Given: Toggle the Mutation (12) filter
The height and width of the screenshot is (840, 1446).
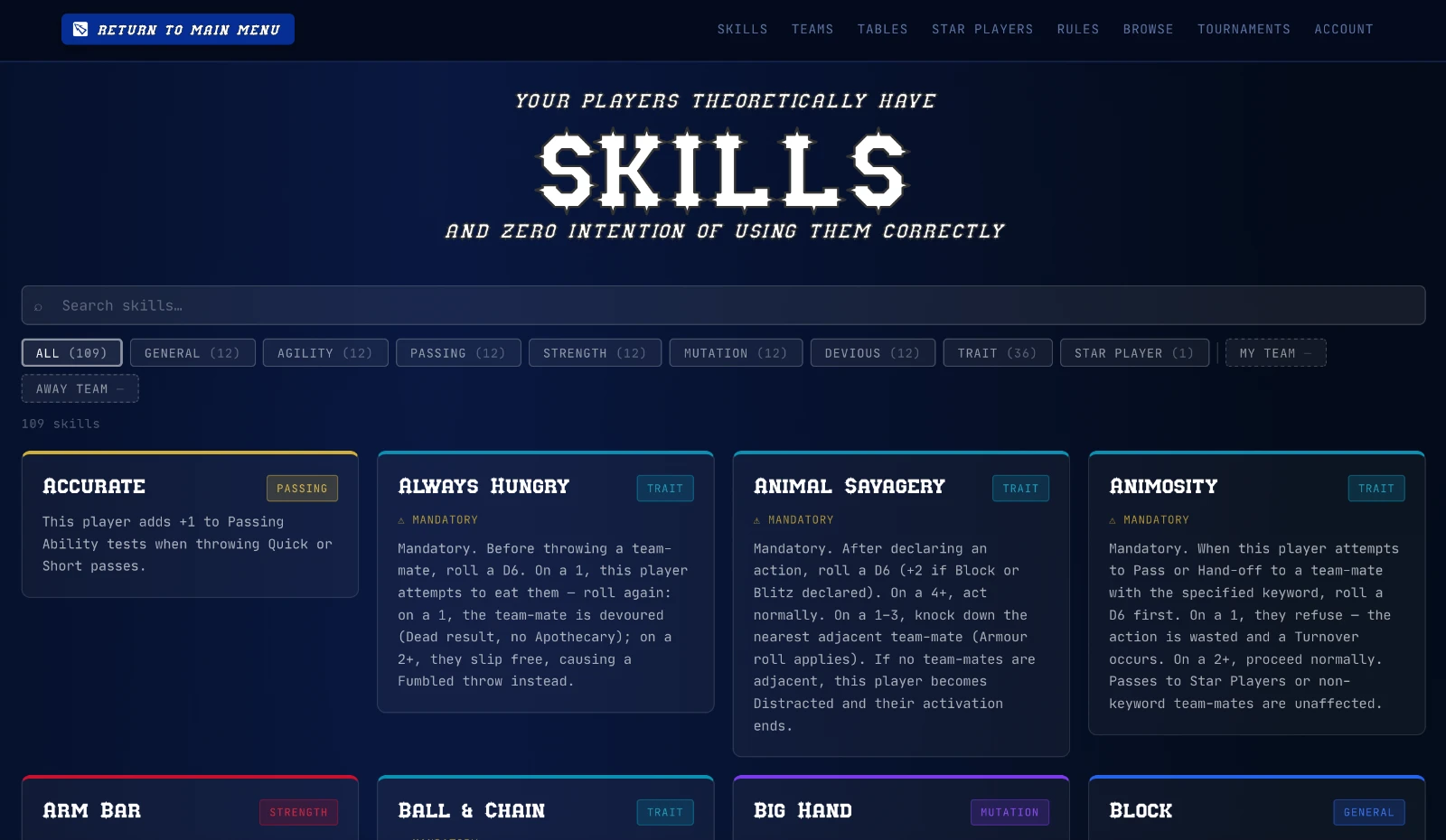Looking at the screenshot, I should click(736, 352).
